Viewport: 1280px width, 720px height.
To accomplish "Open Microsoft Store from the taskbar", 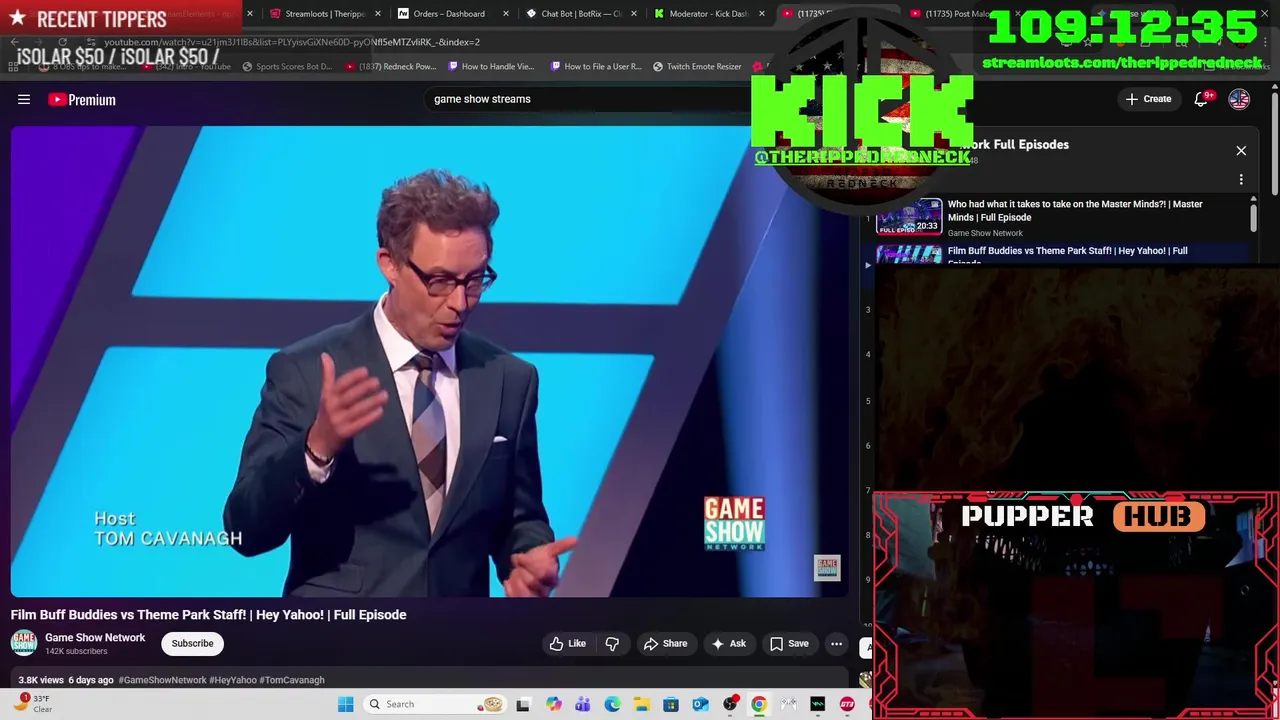I will (x=671, y=704).
